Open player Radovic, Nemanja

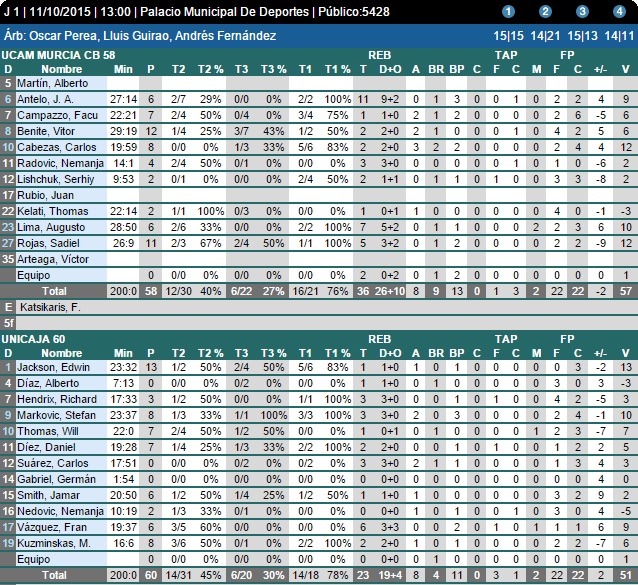(x=60, y=163)
